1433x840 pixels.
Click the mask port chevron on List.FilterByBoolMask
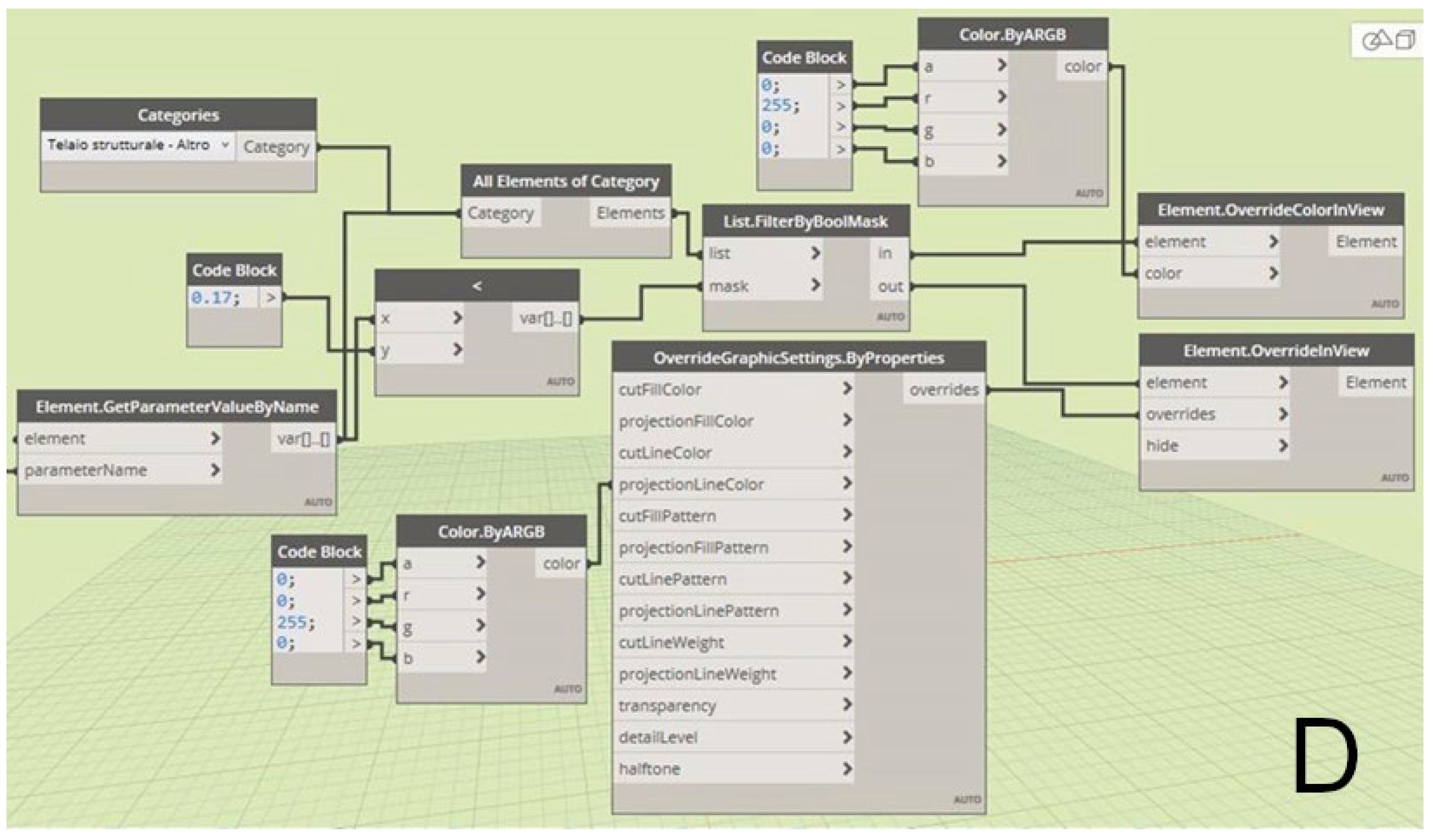pos(816,285)
